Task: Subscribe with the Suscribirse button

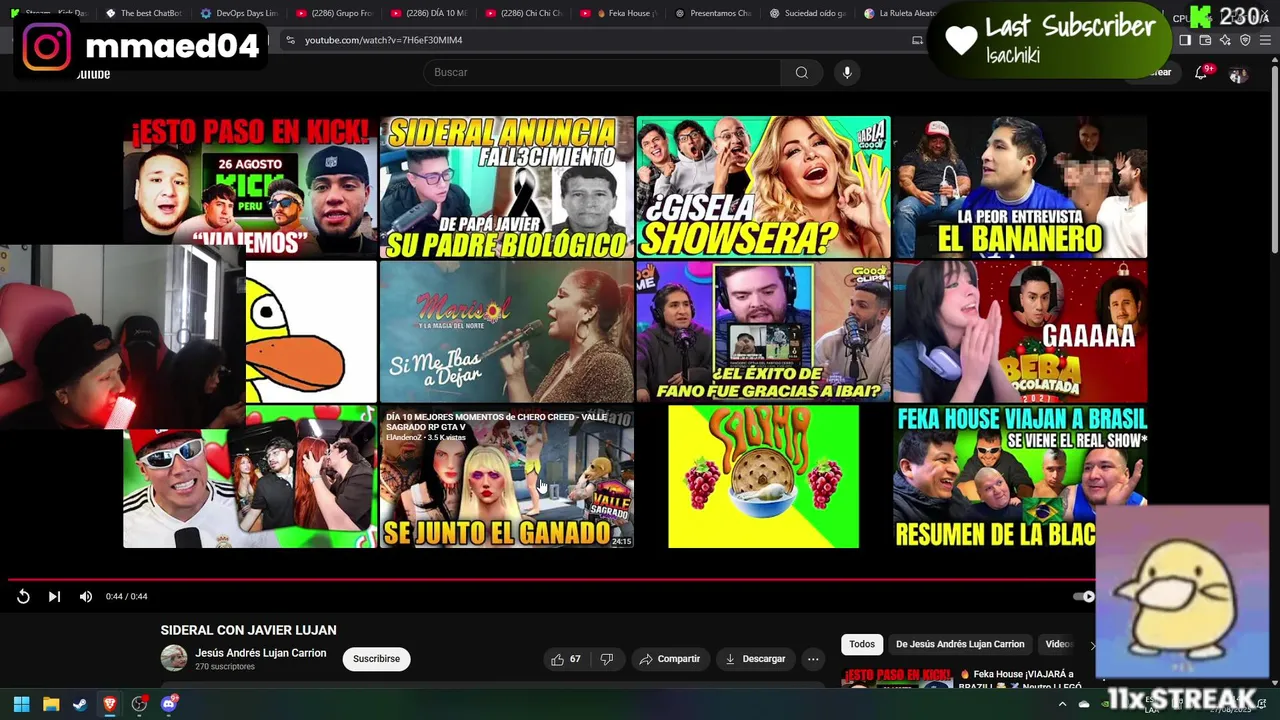Action: [x=376, y=659]
